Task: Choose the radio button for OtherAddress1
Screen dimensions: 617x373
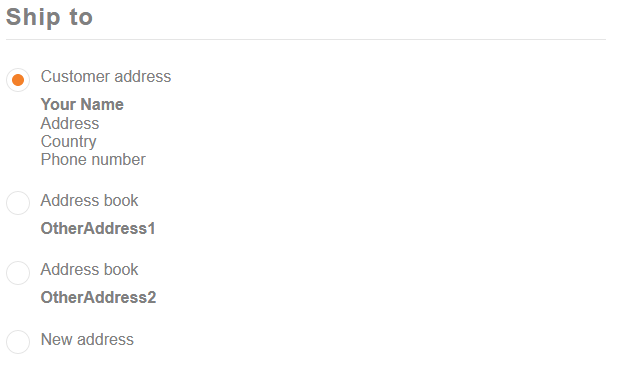Action: click(18, 203)
